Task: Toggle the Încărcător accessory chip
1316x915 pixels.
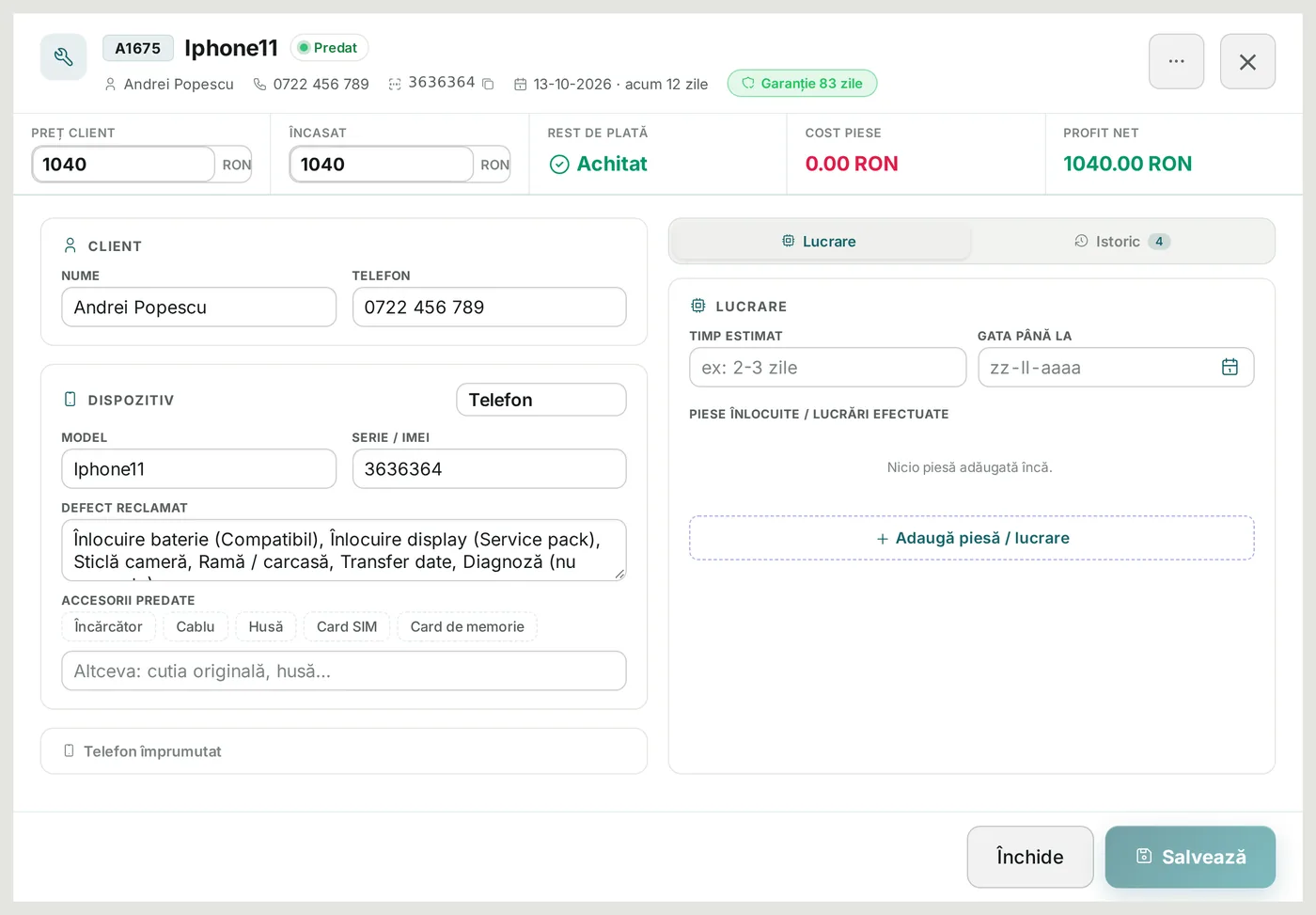Action: [108, 626]
